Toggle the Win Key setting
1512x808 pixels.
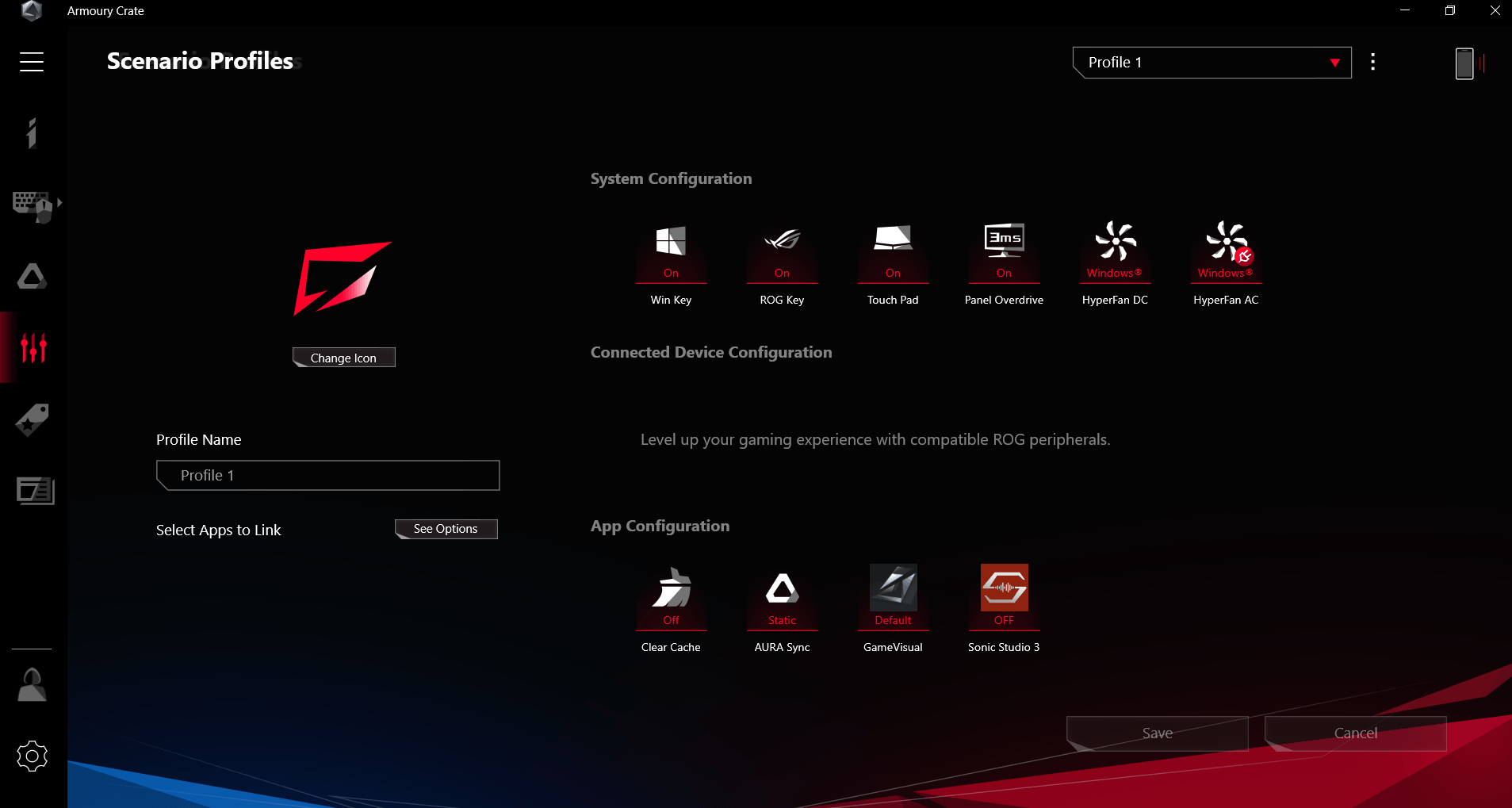pos(671,251)
